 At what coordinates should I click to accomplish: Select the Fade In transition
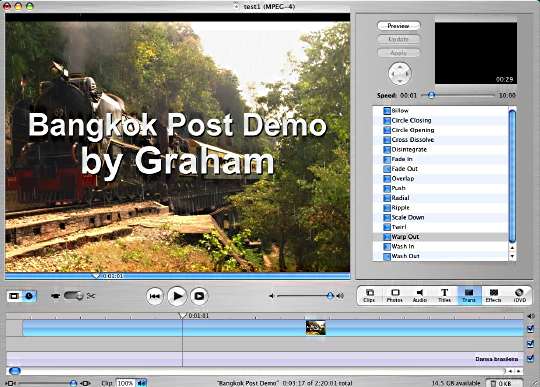click(440, 159)
